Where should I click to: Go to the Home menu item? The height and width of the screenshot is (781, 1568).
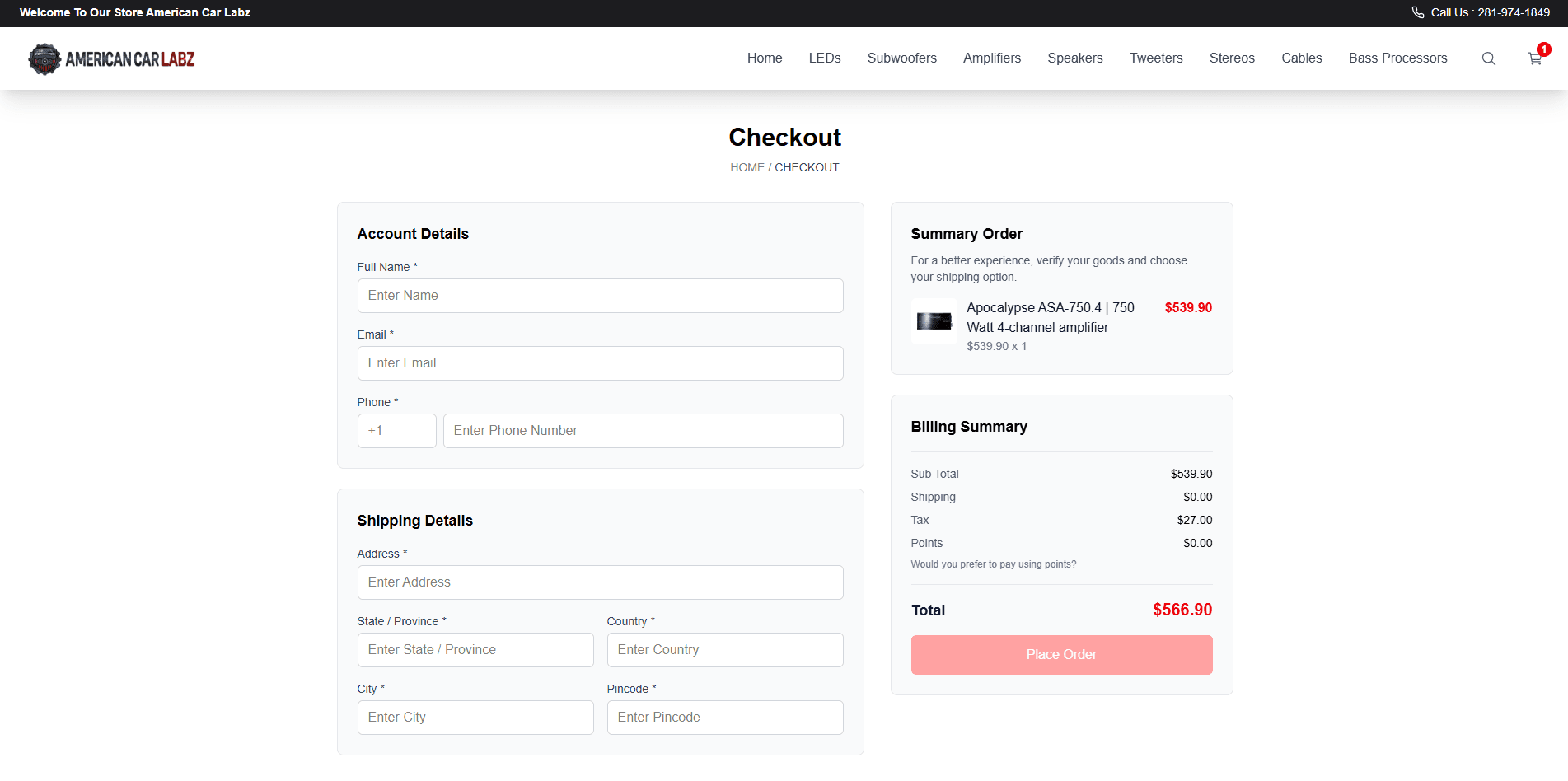[x=765, y=58]
